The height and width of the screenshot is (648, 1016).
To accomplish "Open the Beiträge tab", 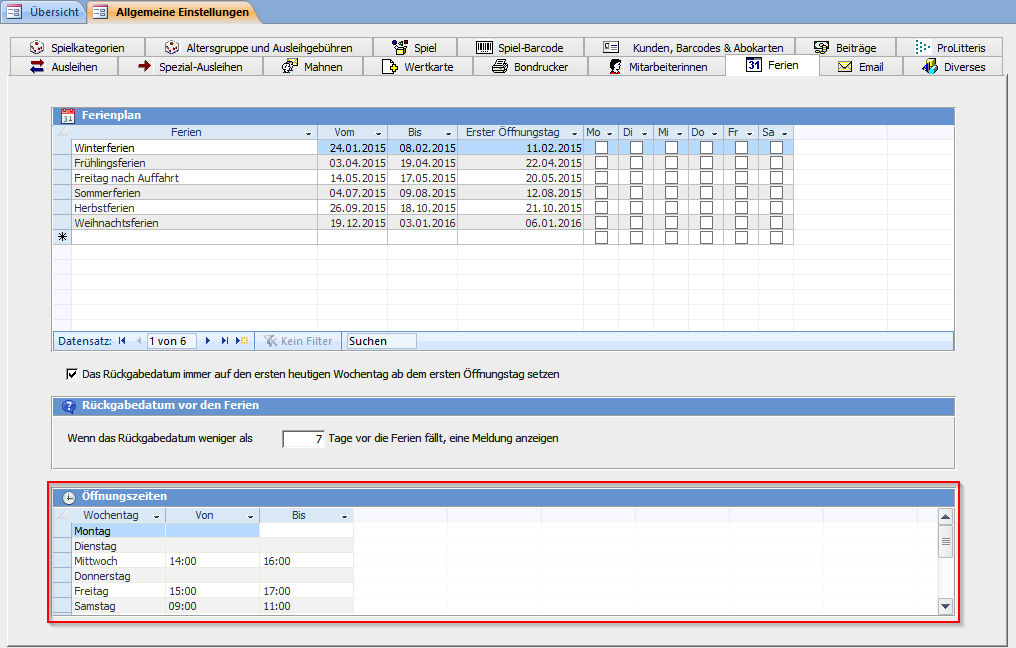I will (x=846, y=47).
